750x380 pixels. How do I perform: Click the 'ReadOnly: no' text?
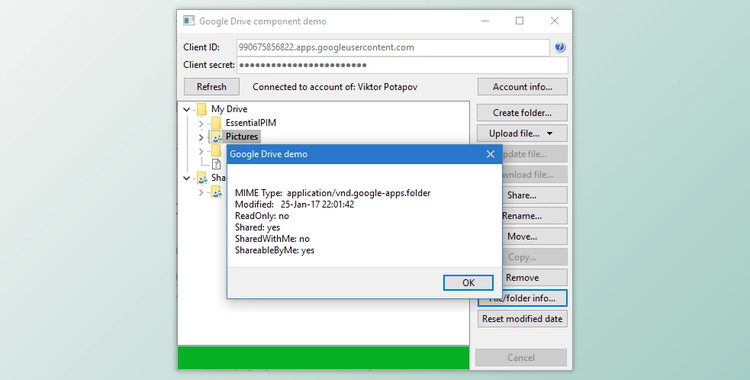(262, 216)
